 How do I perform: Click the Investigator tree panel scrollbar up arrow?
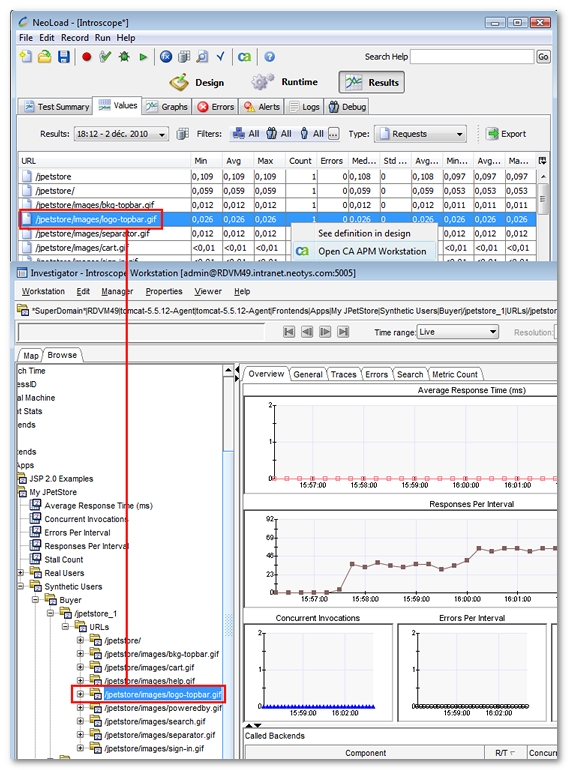228,370
